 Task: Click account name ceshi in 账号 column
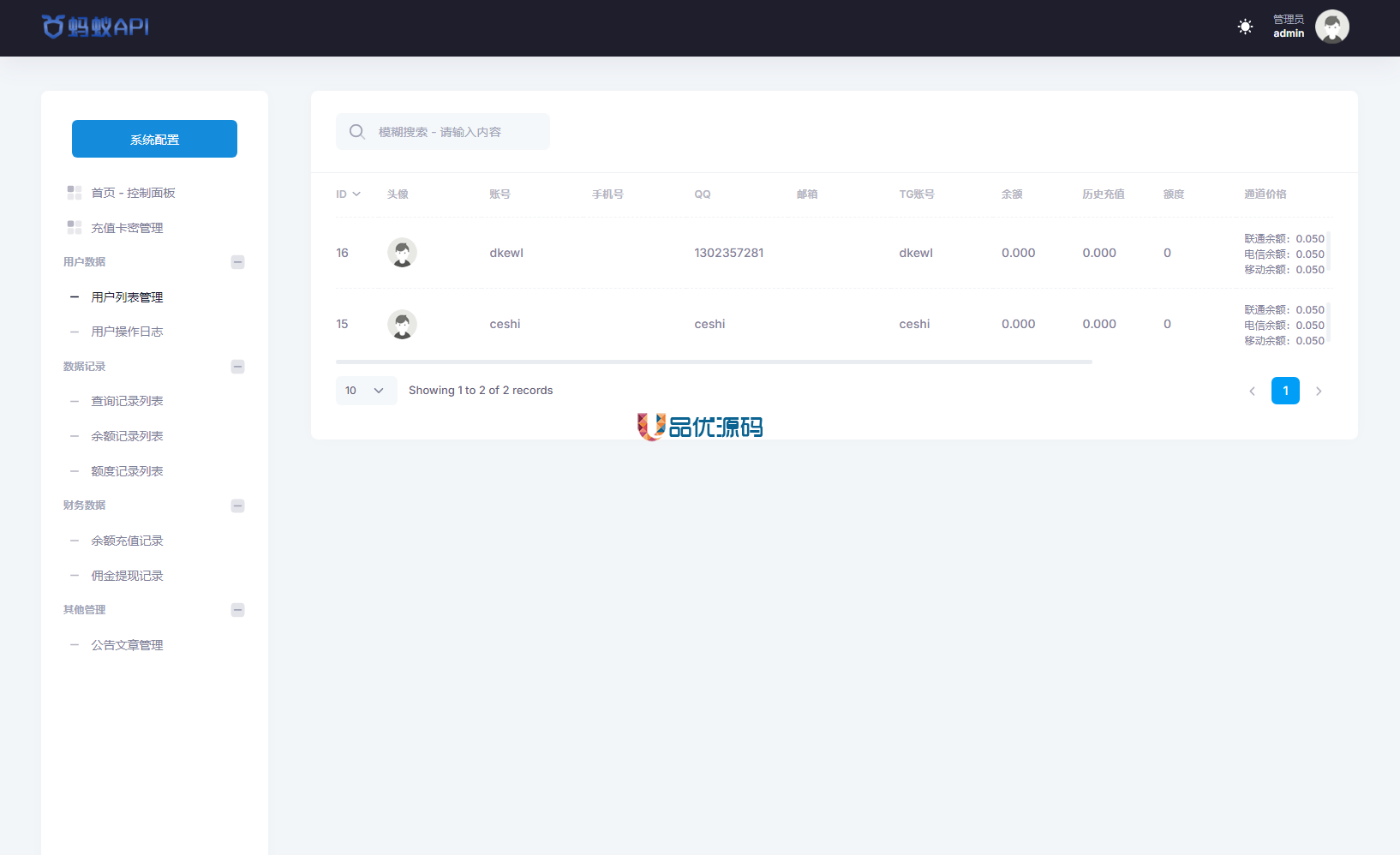coord(505,324)
